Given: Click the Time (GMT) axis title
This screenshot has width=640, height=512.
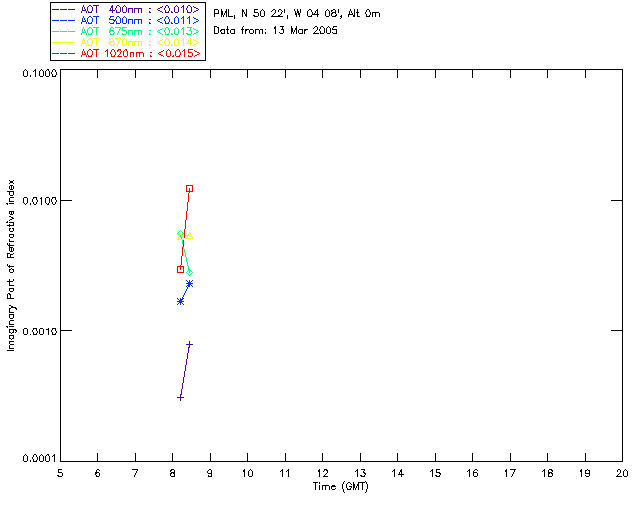Looking at the screenshot, I should (x=341, y=487).
